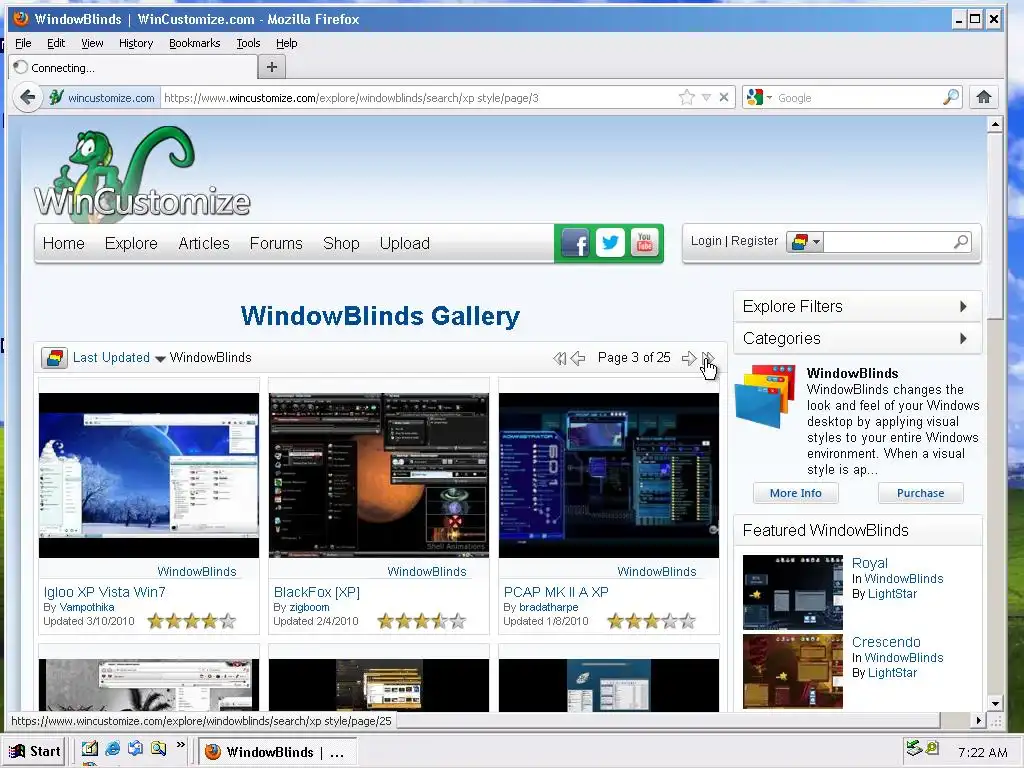The width and height of the screenshot is (1024, 768).
Task: Click in the Firefox URL address field
Action: click(418, 98)
